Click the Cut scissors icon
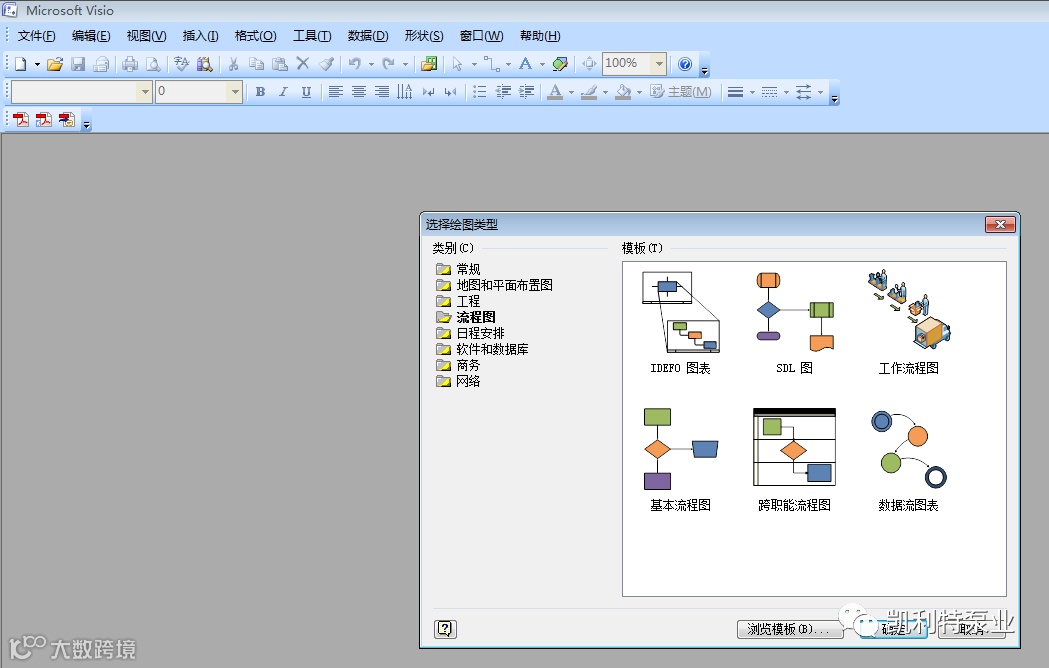This screenshot has height=668, width=1049. tap(233, 64)
